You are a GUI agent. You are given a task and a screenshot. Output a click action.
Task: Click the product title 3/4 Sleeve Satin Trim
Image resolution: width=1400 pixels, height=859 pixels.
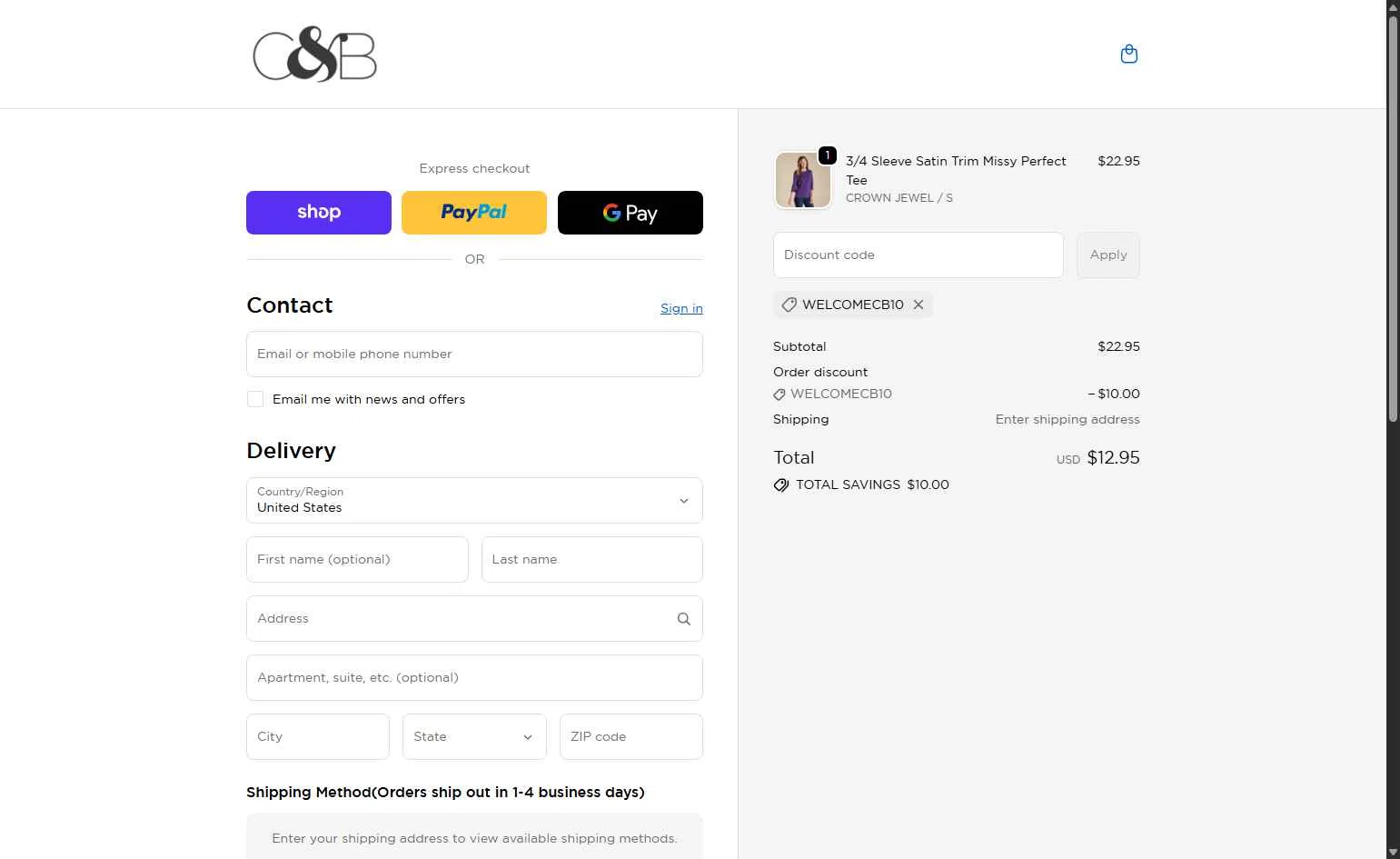pyautogui.click(x=956, y=171)
